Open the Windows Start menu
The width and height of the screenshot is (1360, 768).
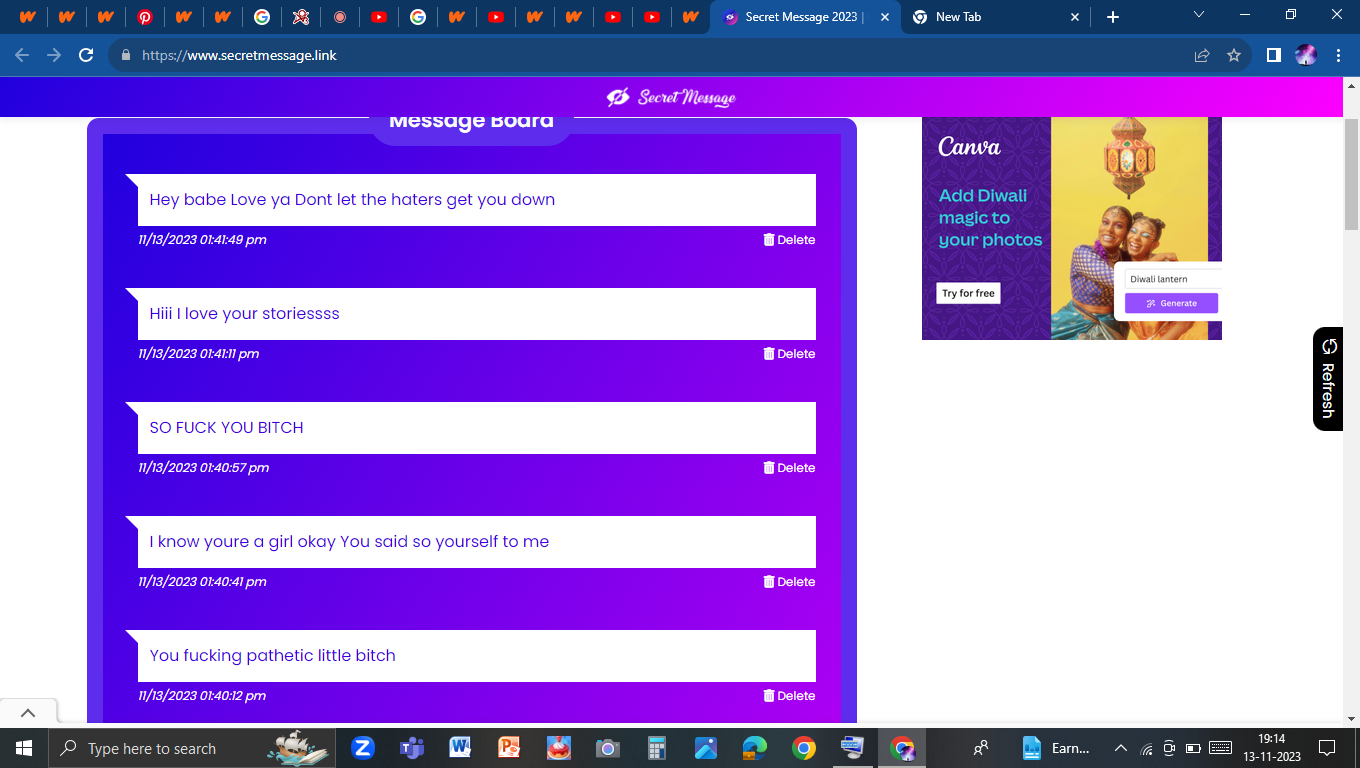pos(24,748)
